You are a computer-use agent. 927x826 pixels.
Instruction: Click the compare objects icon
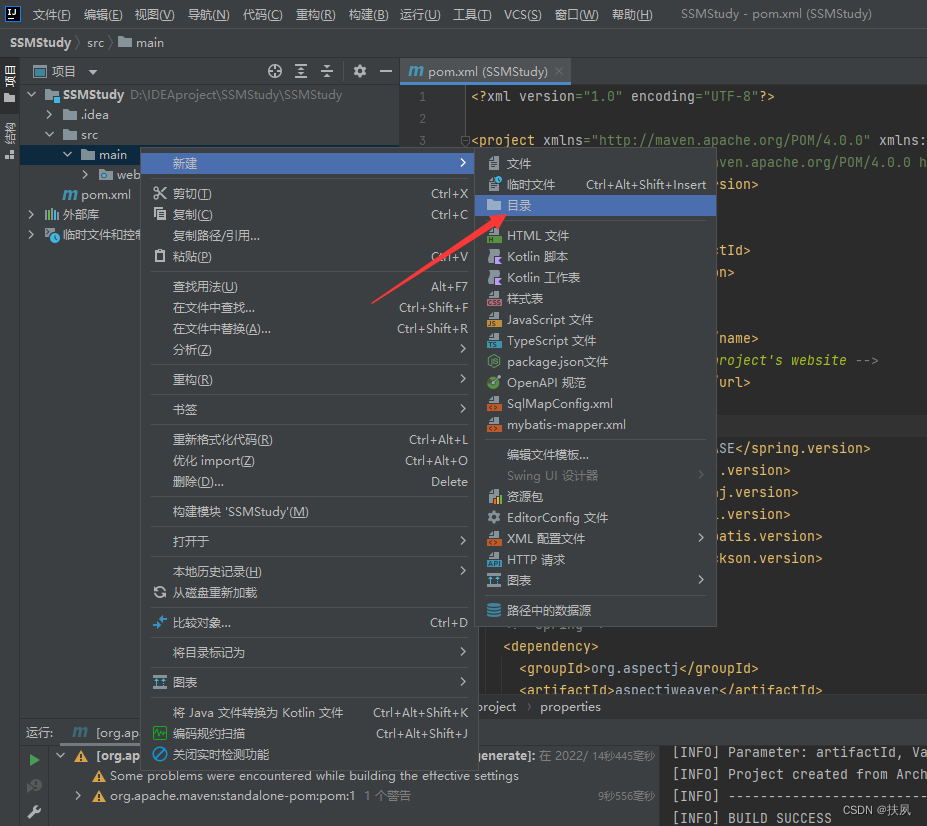pos(160,622)
